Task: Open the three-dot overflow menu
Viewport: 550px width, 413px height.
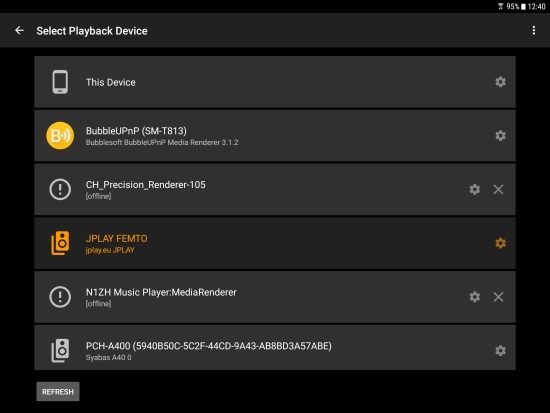Action: coord(534,31)
